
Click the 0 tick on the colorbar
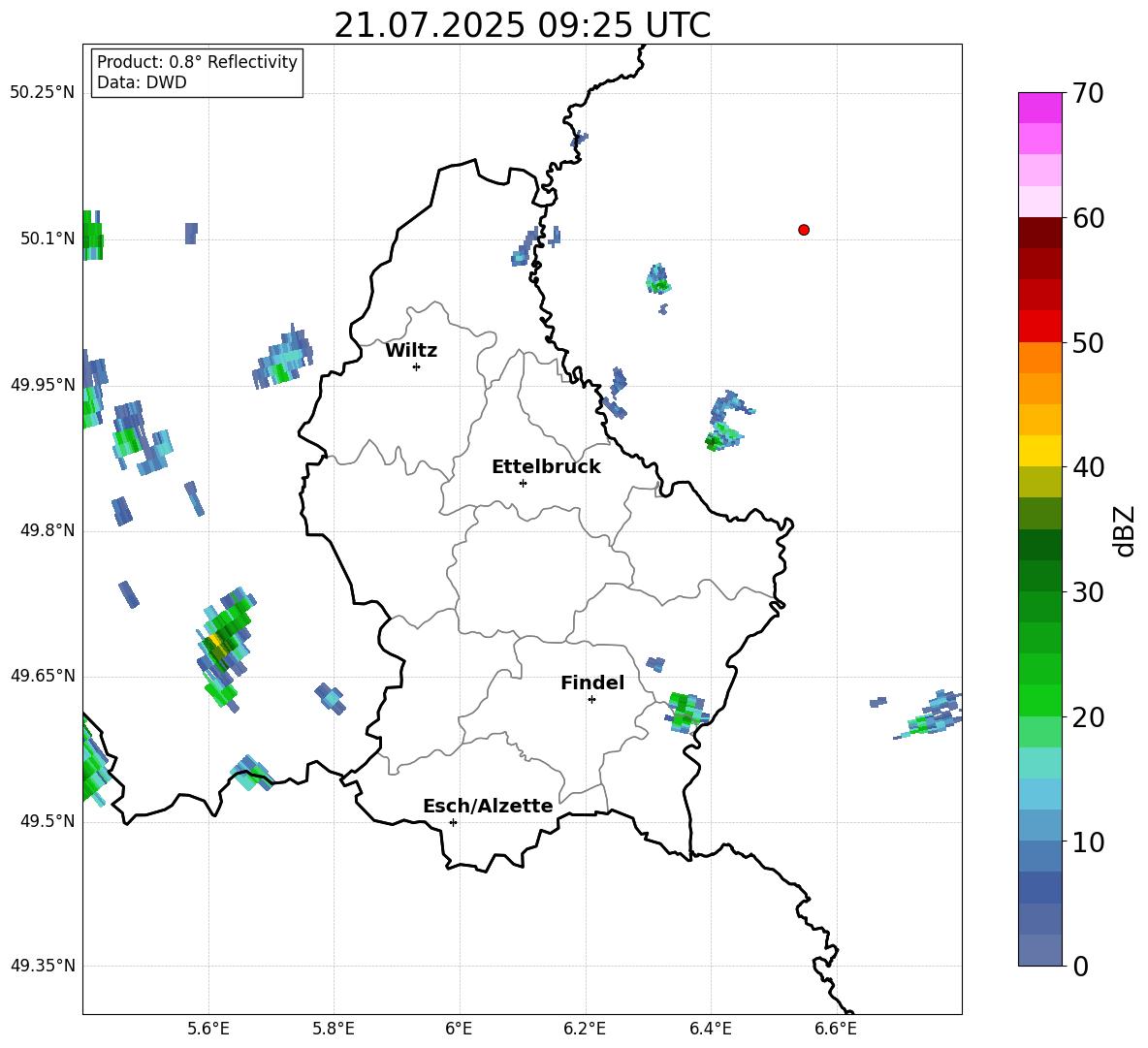pos(1080,966)
